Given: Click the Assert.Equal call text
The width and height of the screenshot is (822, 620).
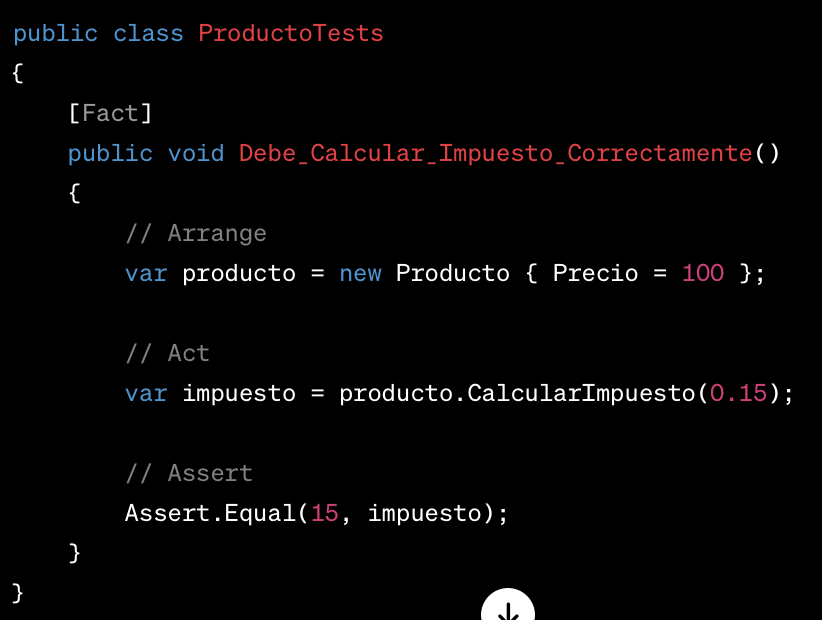Looking at the screenshot, I should tap(210, 513).
